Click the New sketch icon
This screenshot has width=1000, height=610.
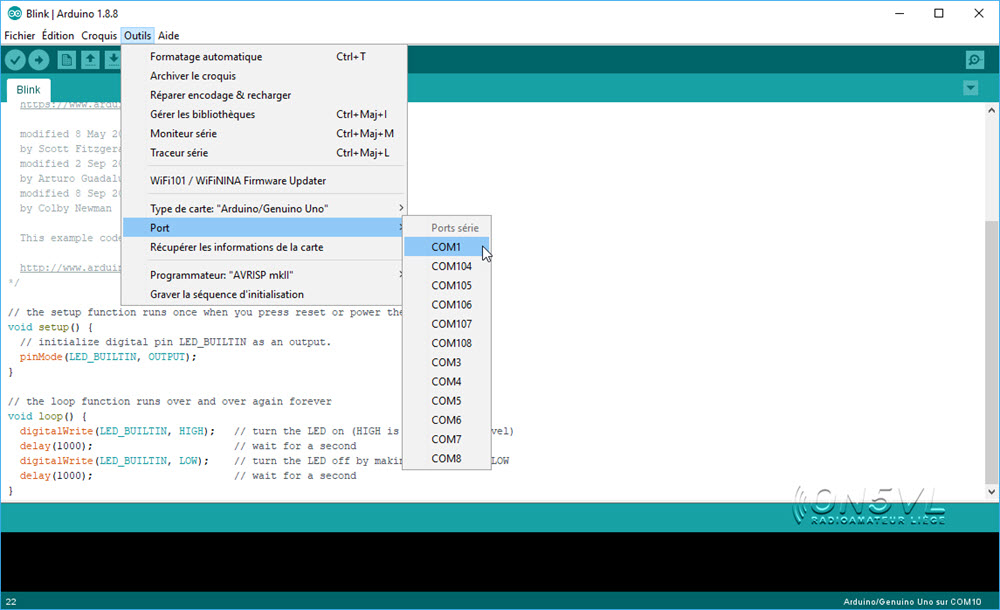[66, 60]
